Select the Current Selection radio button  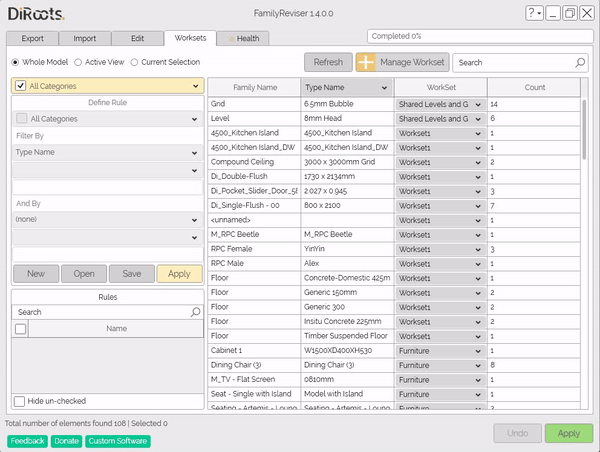pos(134,62)
